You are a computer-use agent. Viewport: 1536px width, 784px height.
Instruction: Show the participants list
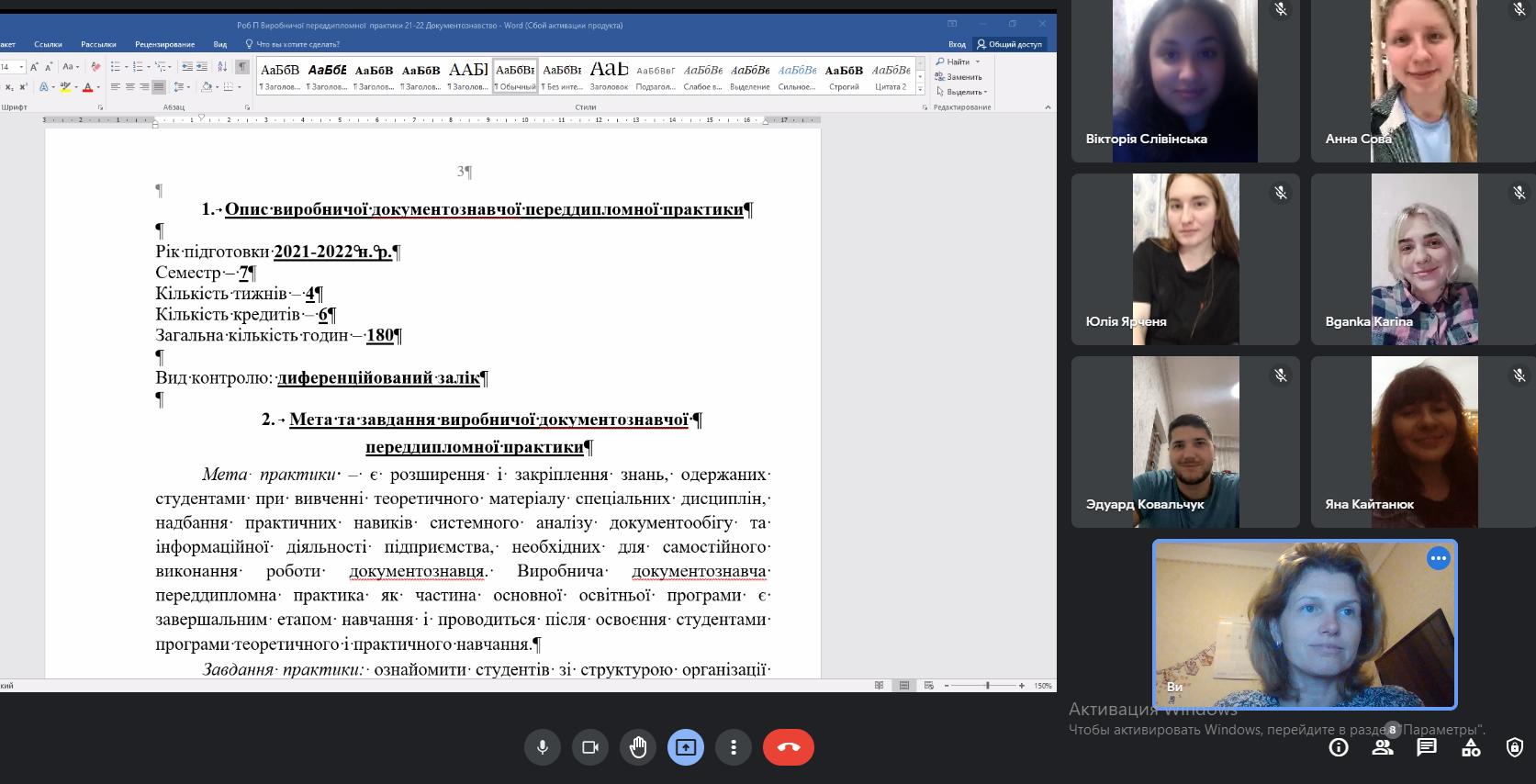click(x=1383, y=747)
